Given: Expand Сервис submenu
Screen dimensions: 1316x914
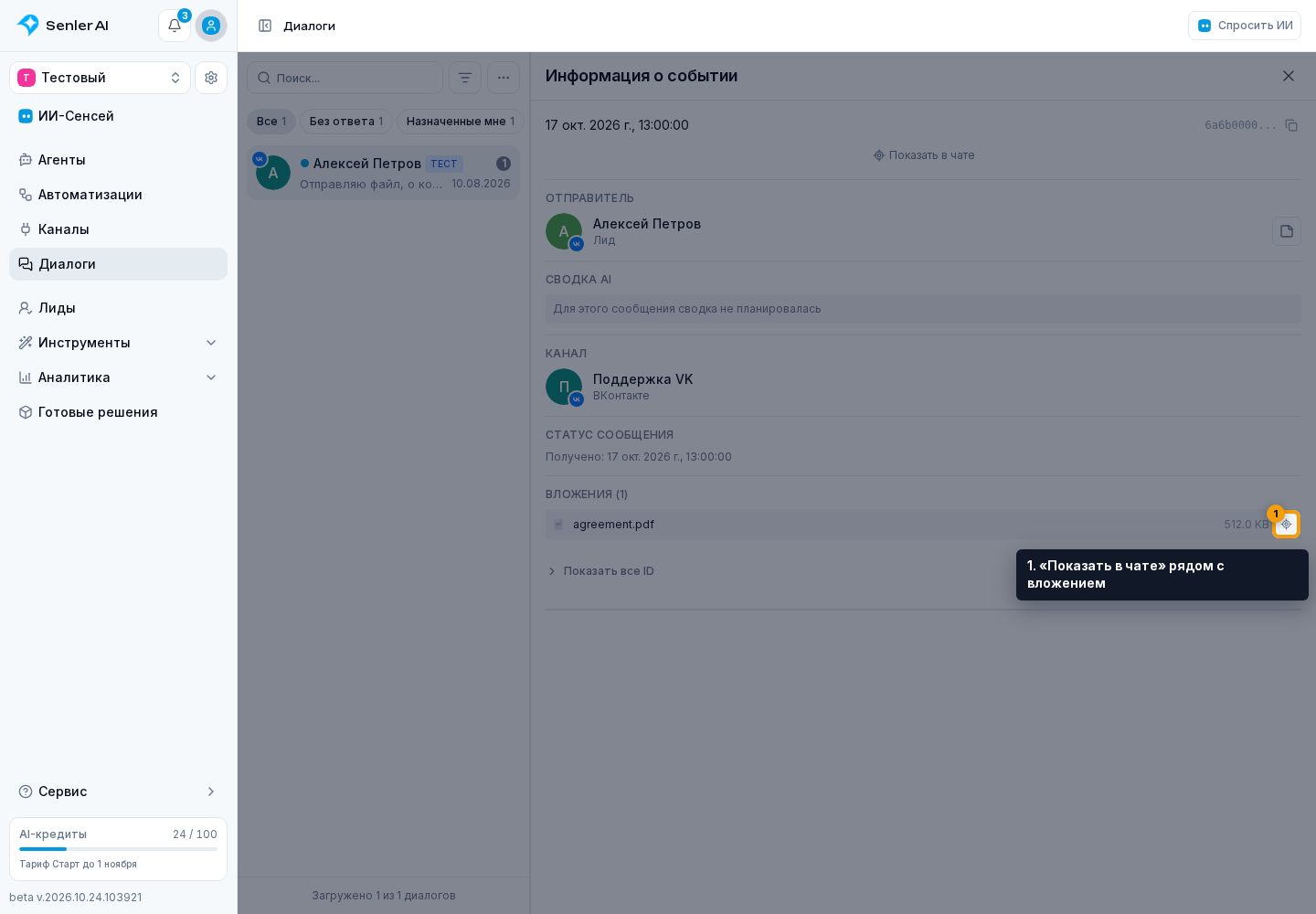Looking at the screenshot, I should (x=118, y=792).
